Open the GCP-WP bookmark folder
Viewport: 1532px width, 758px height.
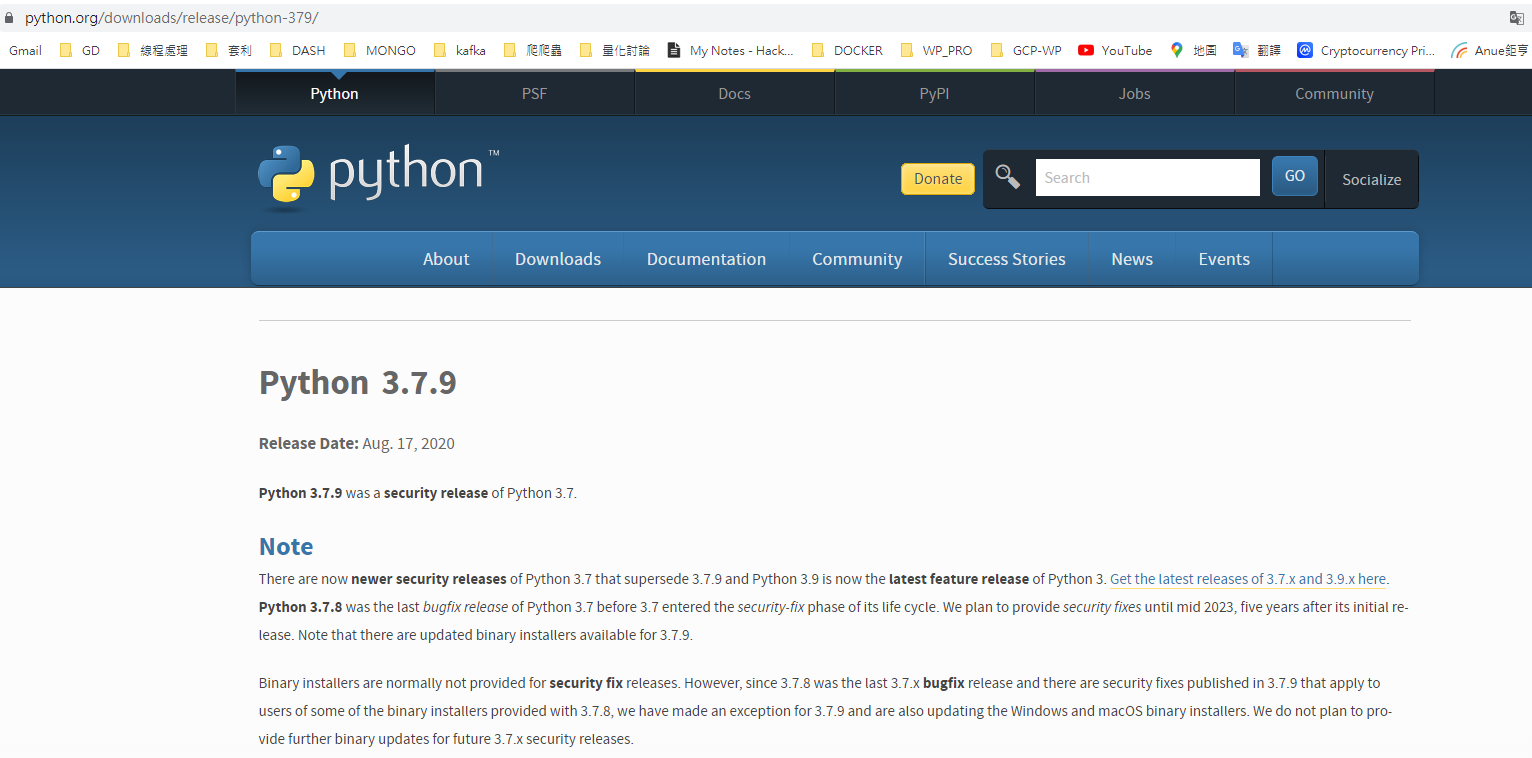point(1026,50)
